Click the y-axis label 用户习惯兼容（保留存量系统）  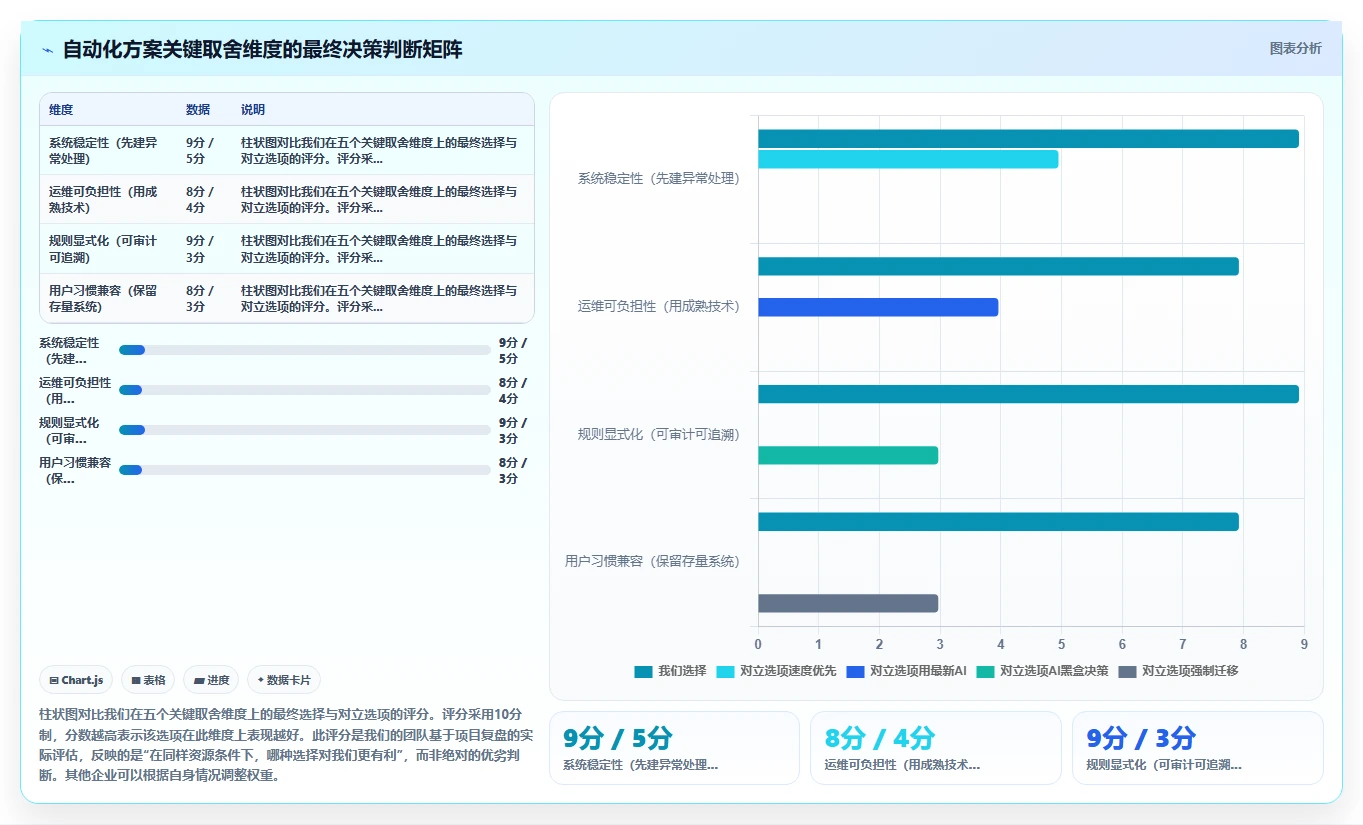pos(653,562)
